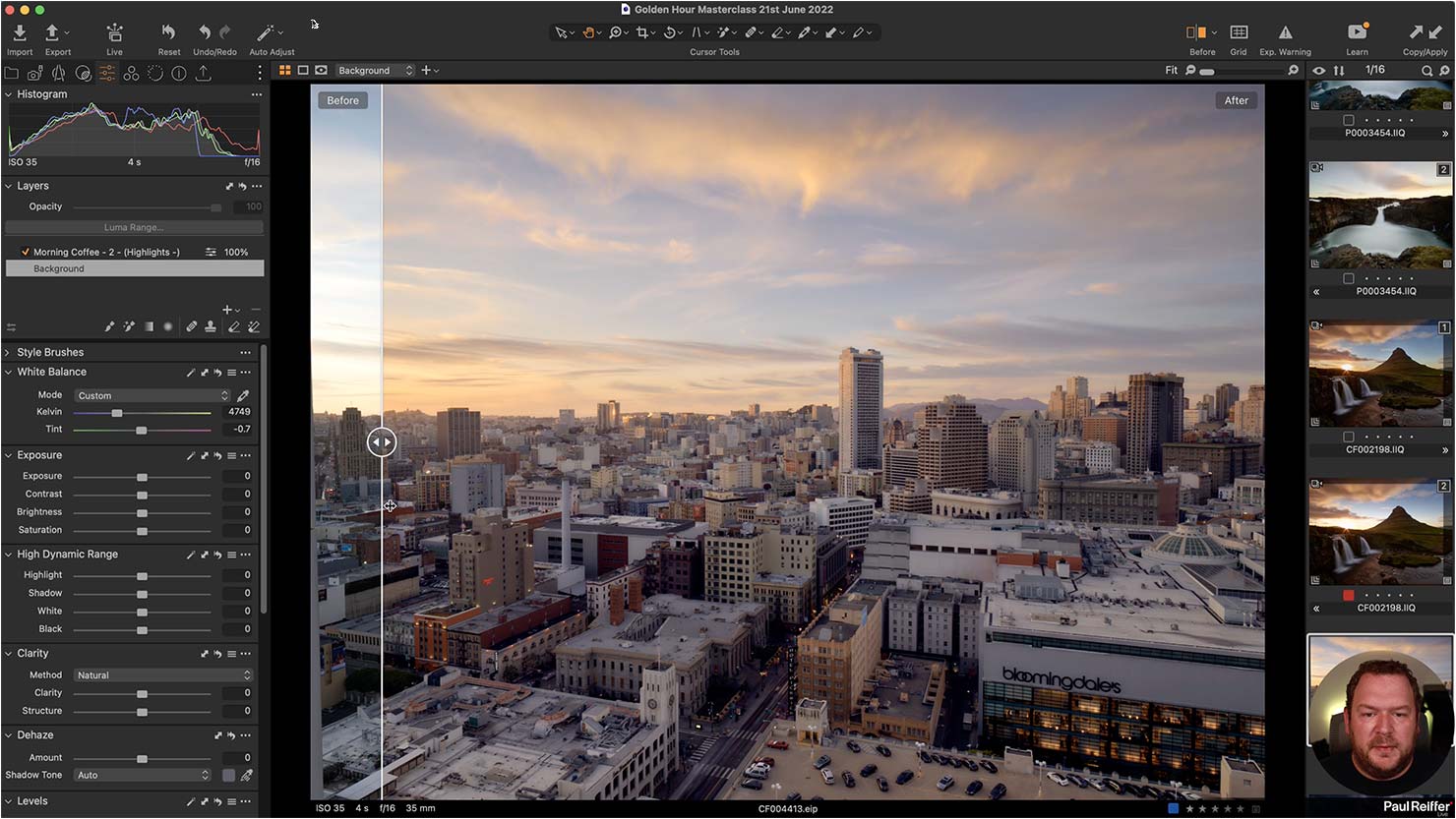Open the Shadow Tone Auto dropdown

pos(143,775)
